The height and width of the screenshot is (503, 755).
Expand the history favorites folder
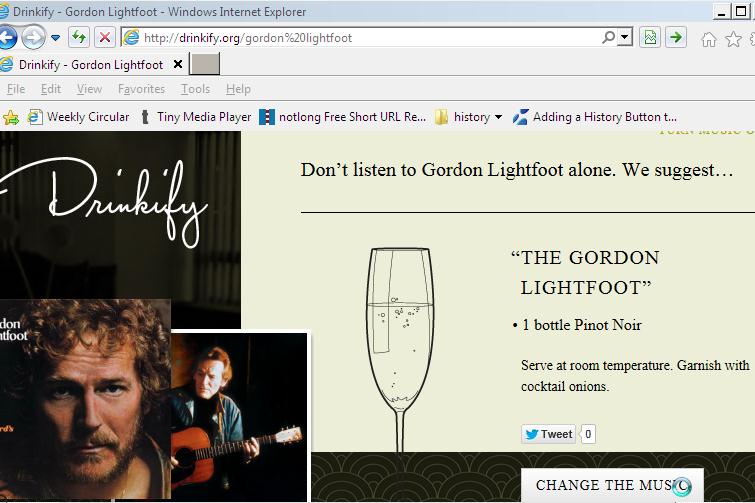(468, 117)
